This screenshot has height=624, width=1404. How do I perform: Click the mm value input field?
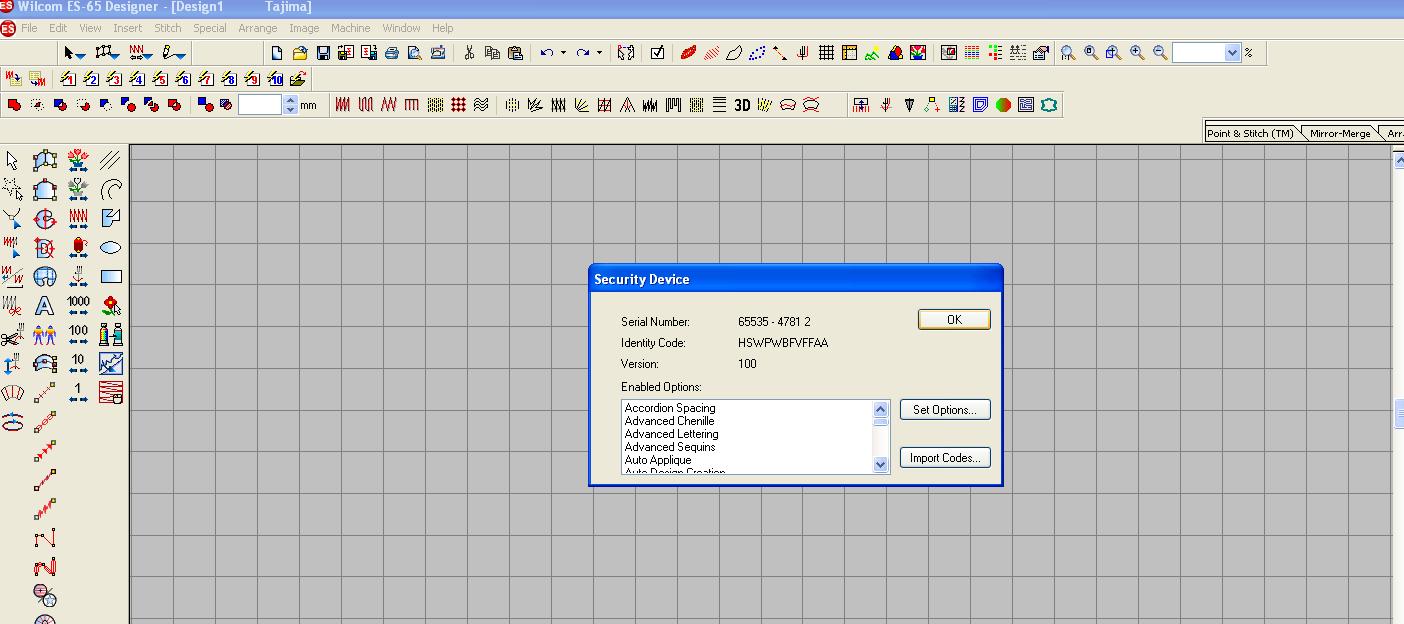[260, 105]
